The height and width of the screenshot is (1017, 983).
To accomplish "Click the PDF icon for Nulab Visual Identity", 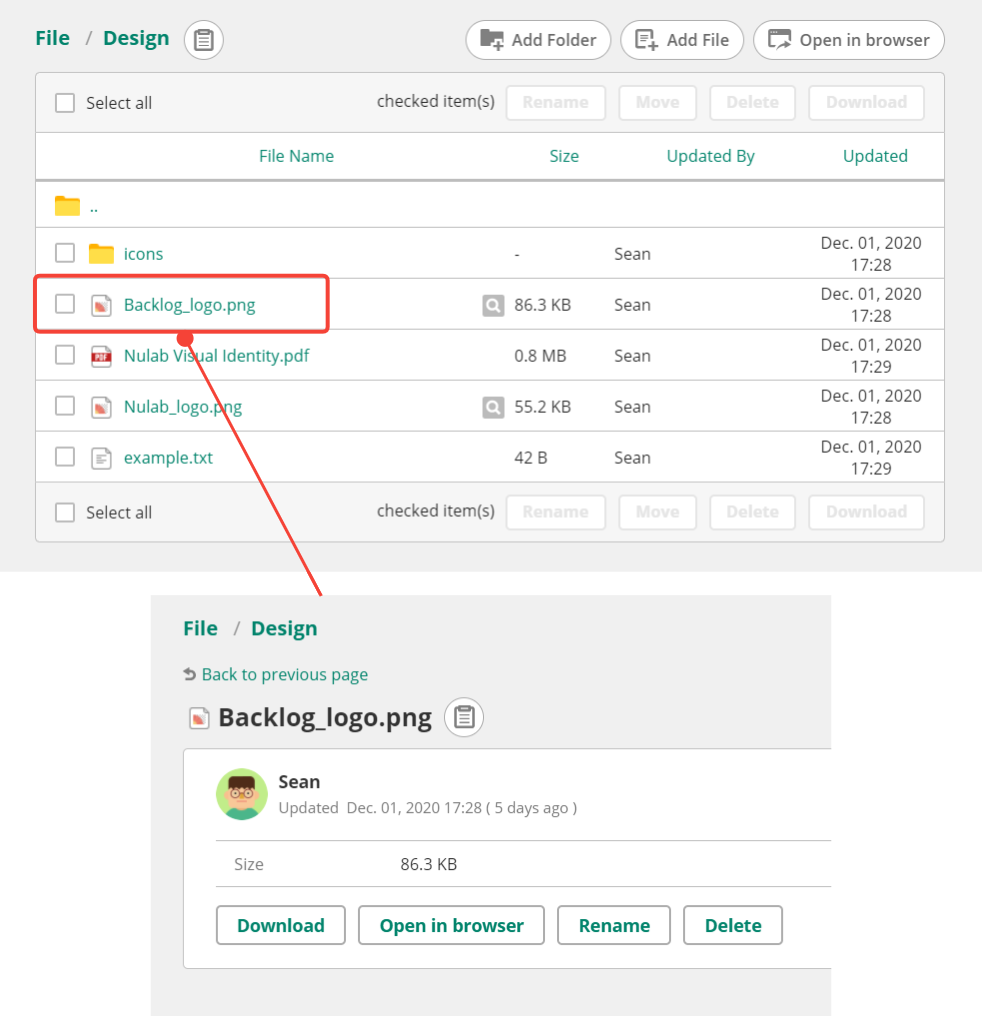I will (101, 356).
